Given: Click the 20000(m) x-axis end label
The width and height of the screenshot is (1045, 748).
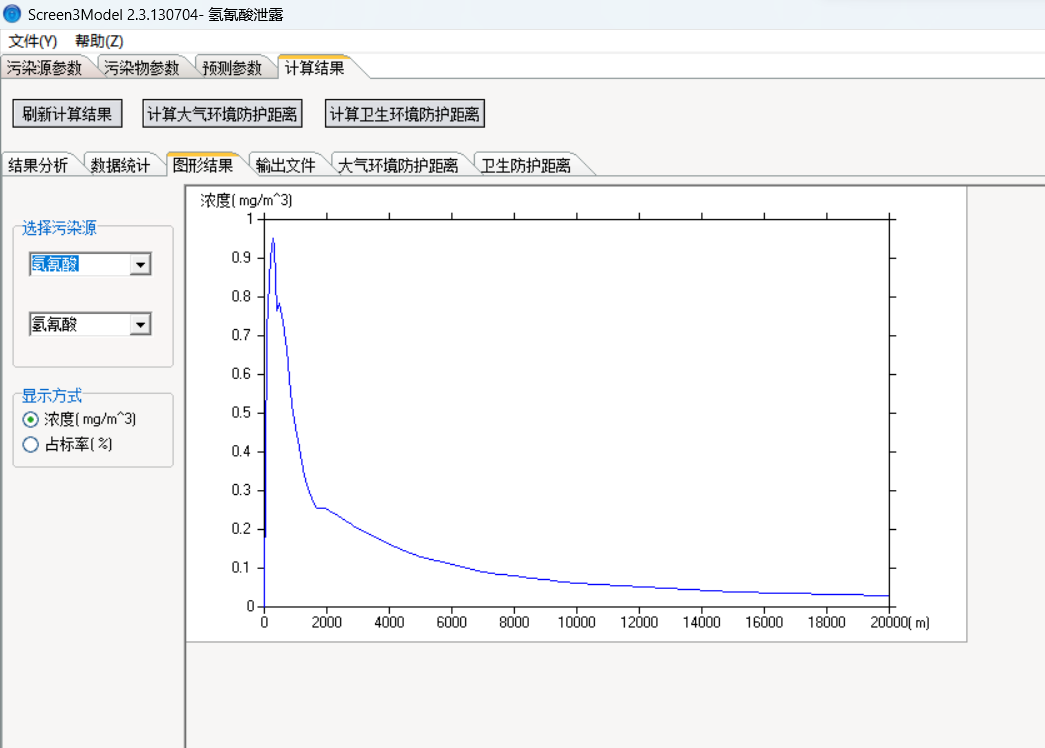Looking at the screenshot, I should pyautogui.click(x=900, y=622).
